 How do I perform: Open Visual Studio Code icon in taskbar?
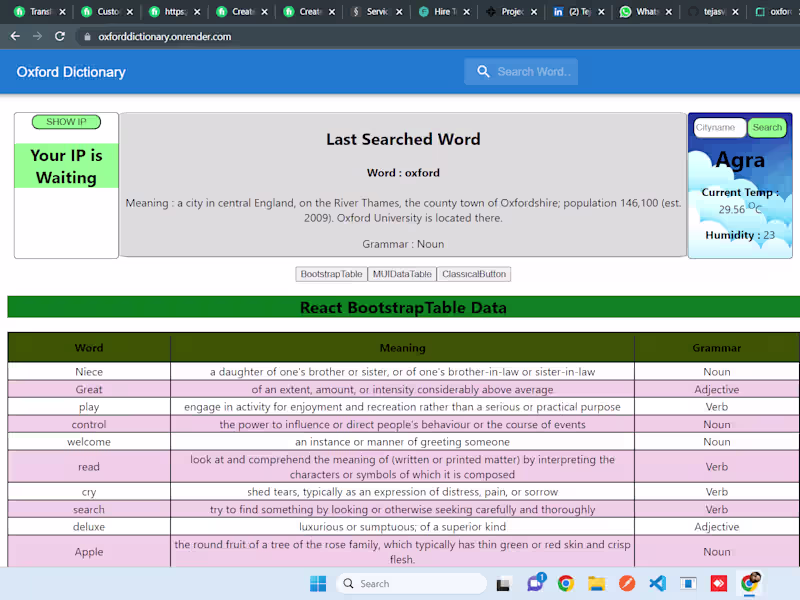658,583
